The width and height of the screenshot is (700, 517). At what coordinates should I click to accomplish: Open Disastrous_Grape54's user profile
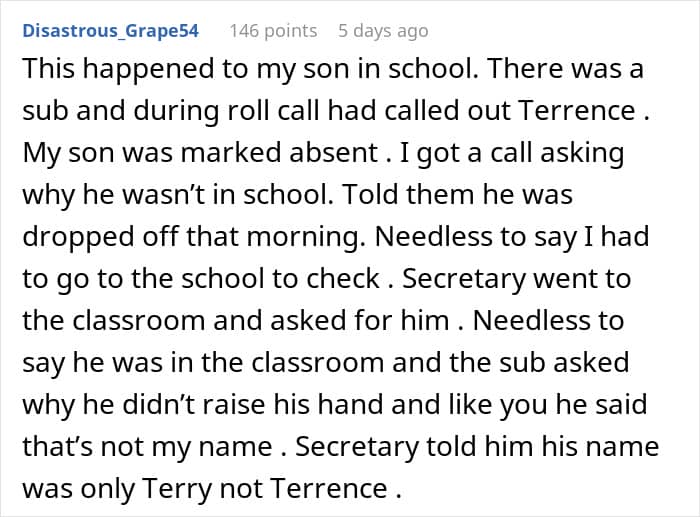click(110, 31)
